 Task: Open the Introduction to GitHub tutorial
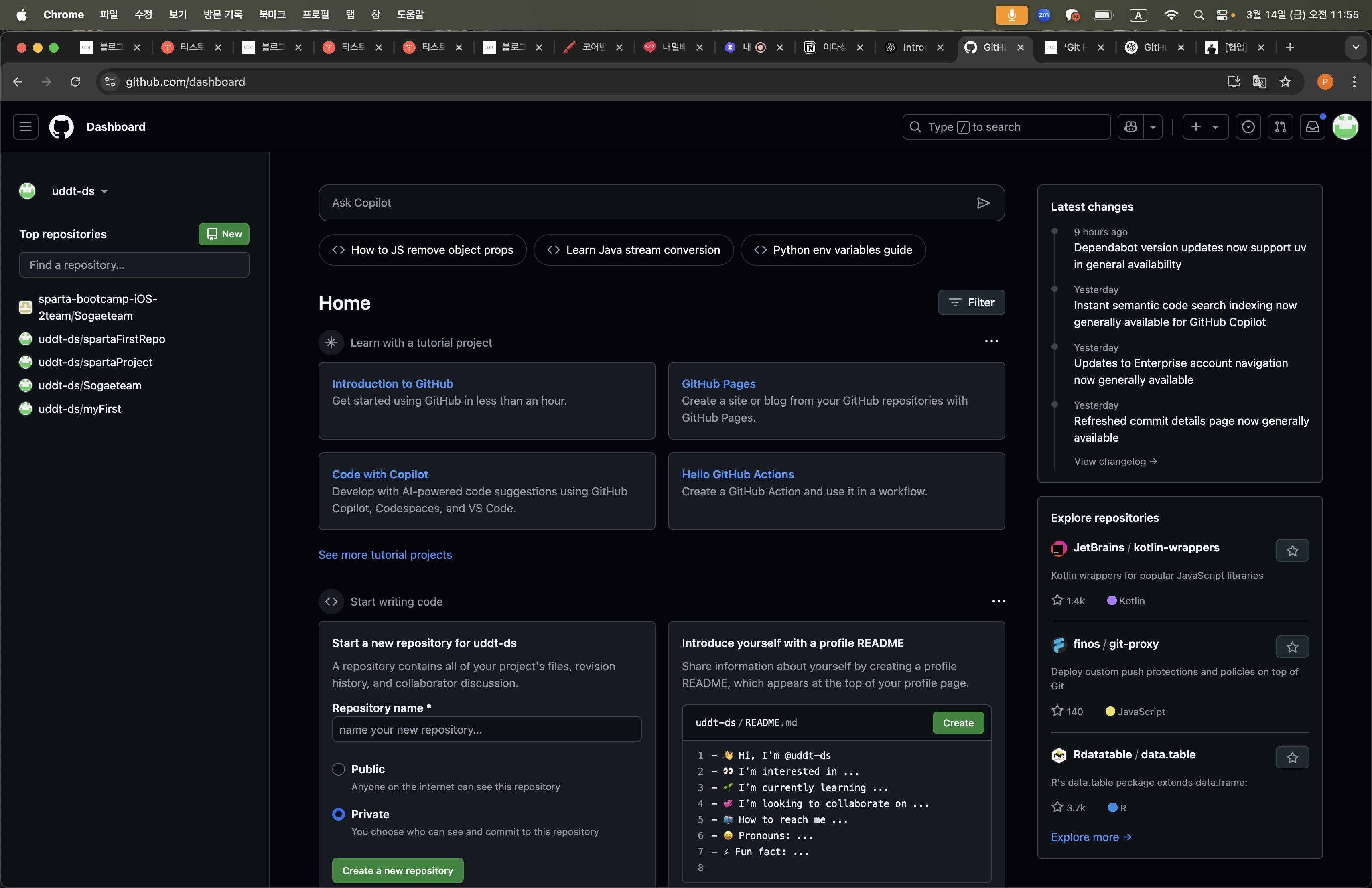tap(393, 384)
